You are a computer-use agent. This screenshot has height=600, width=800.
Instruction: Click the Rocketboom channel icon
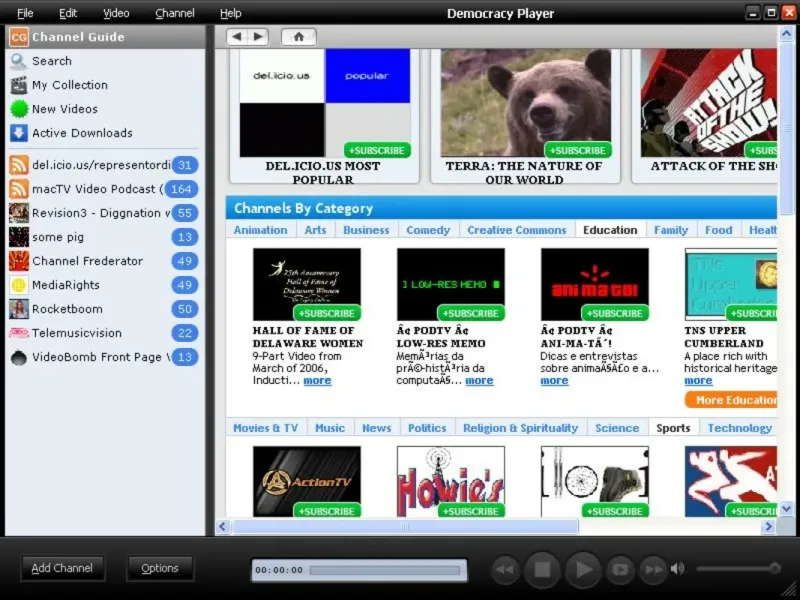point(19,309)
